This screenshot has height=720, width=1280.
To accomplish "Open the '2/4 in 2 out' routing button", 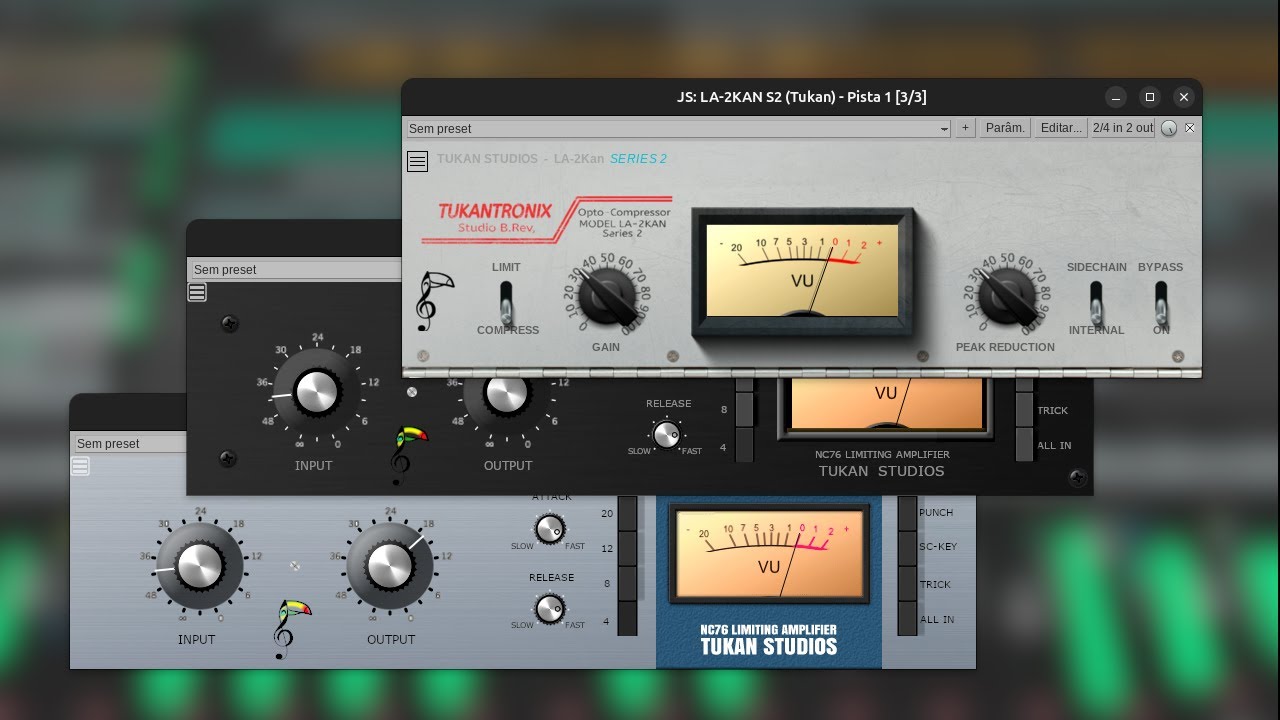I will pos(1123,128).
